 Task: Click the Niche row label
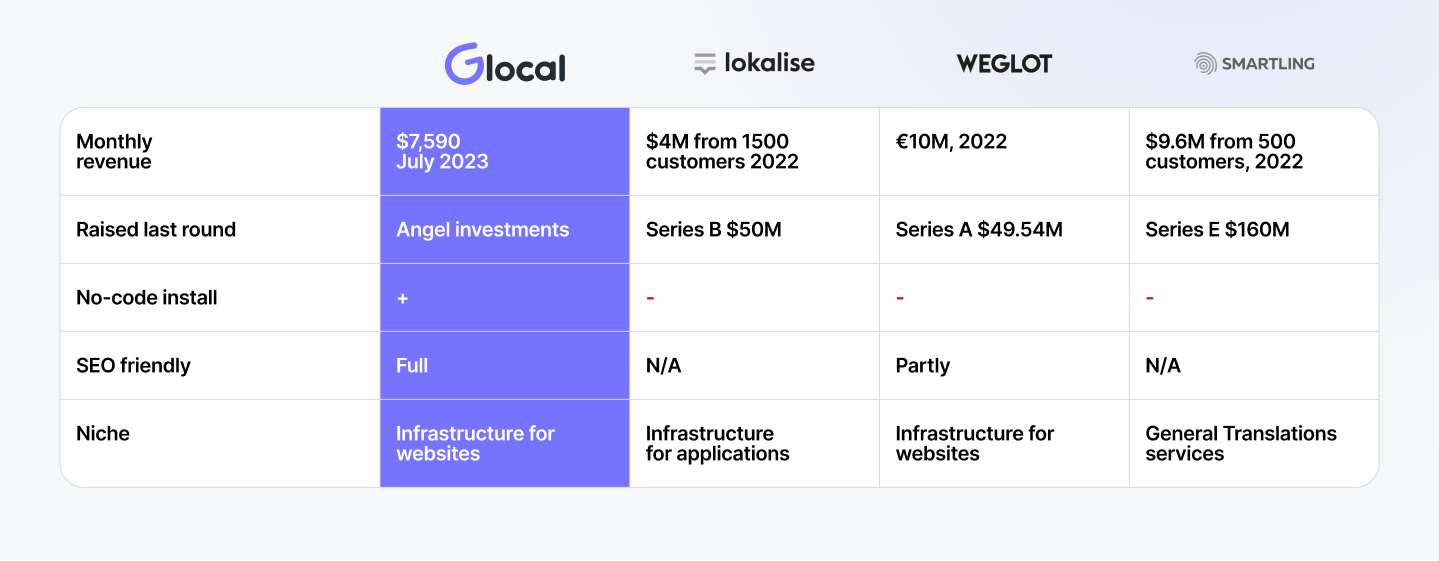click(103, 434)
